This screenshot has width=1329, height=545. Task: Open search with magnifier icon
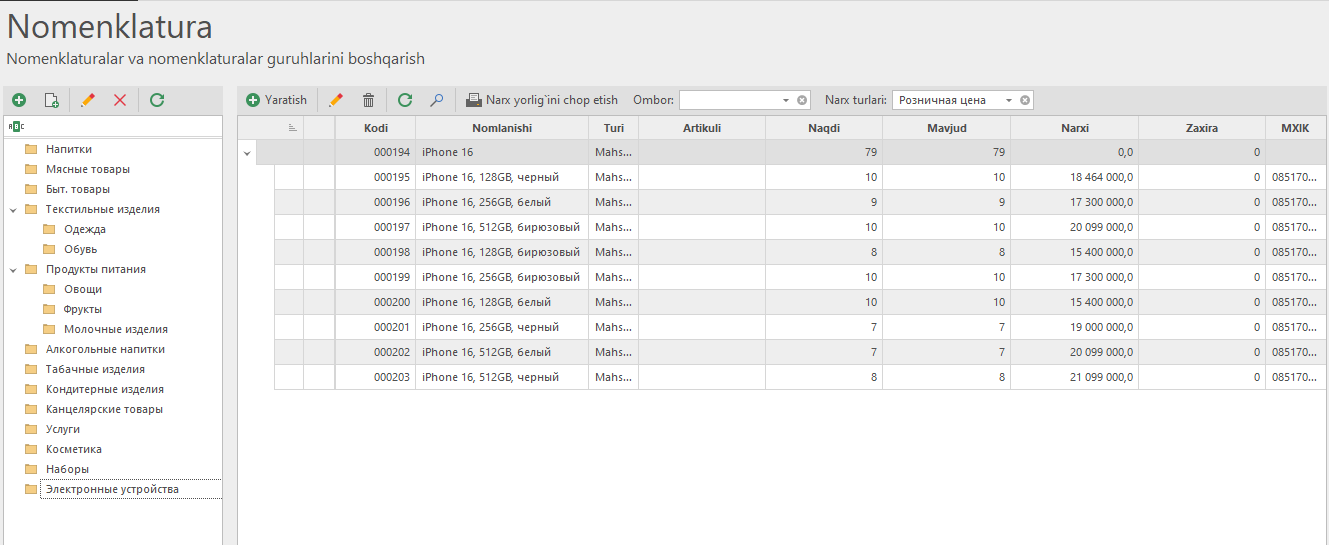(x=436, y=100)
